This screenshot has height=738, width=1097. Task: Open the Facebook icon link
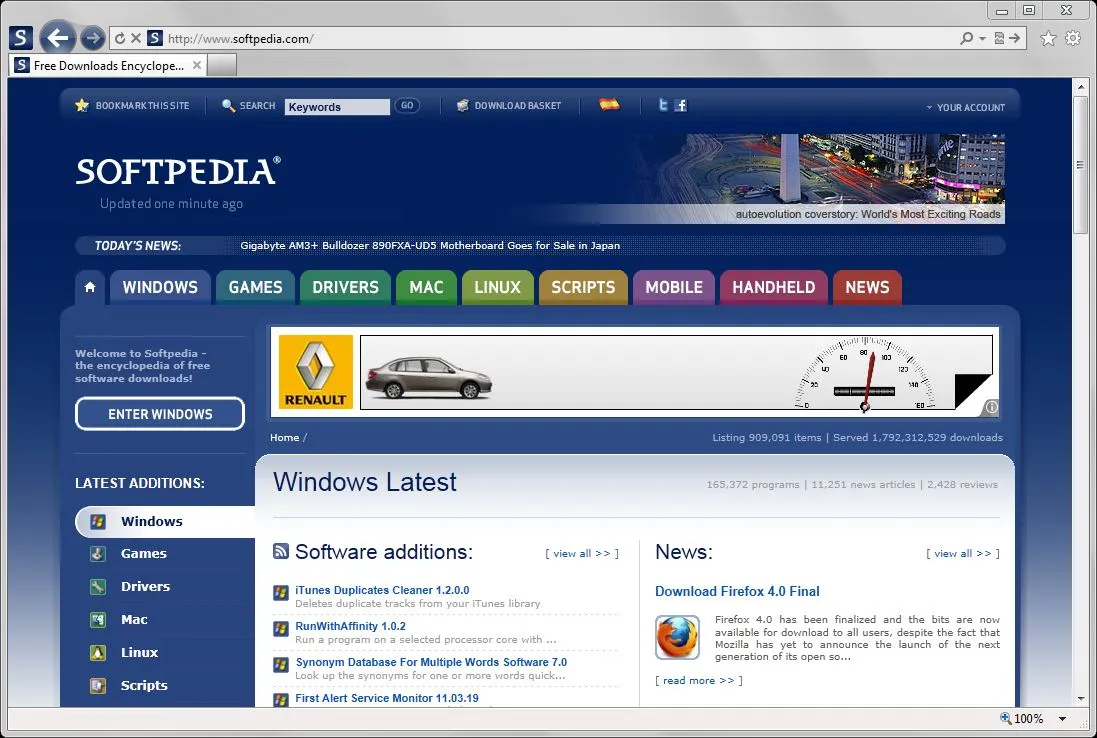click(681, 105)
